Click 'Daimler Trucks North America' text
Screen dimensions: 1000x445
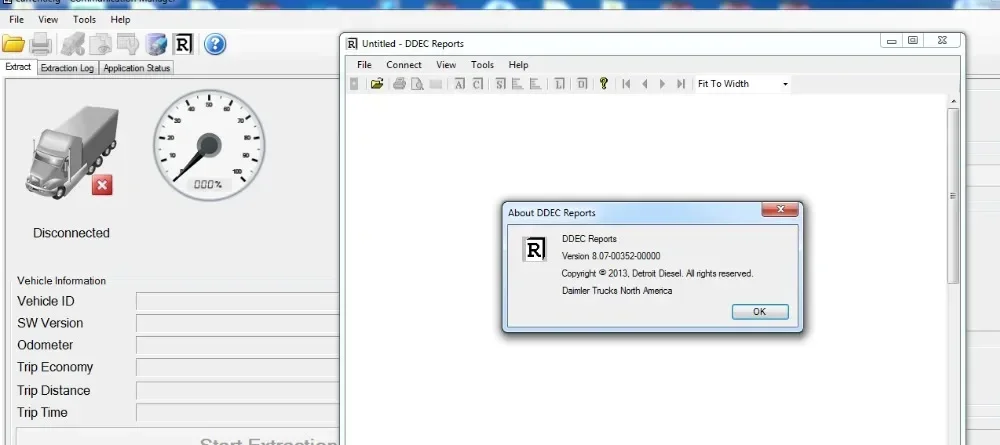pos(617,291)
